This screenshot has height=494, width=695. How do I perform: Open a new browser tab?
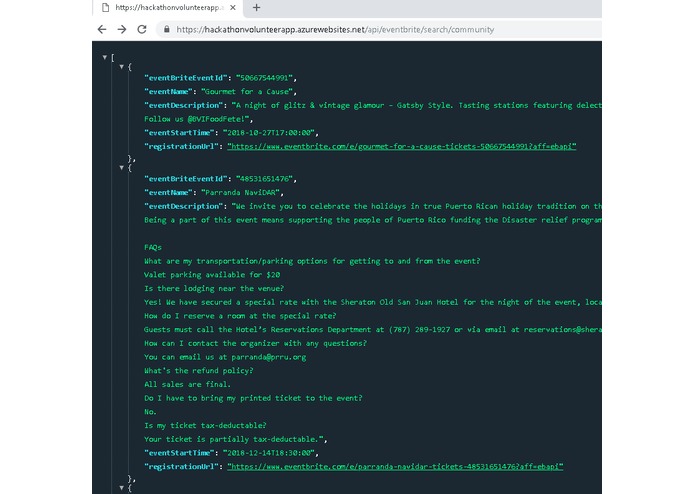point(256,8)
